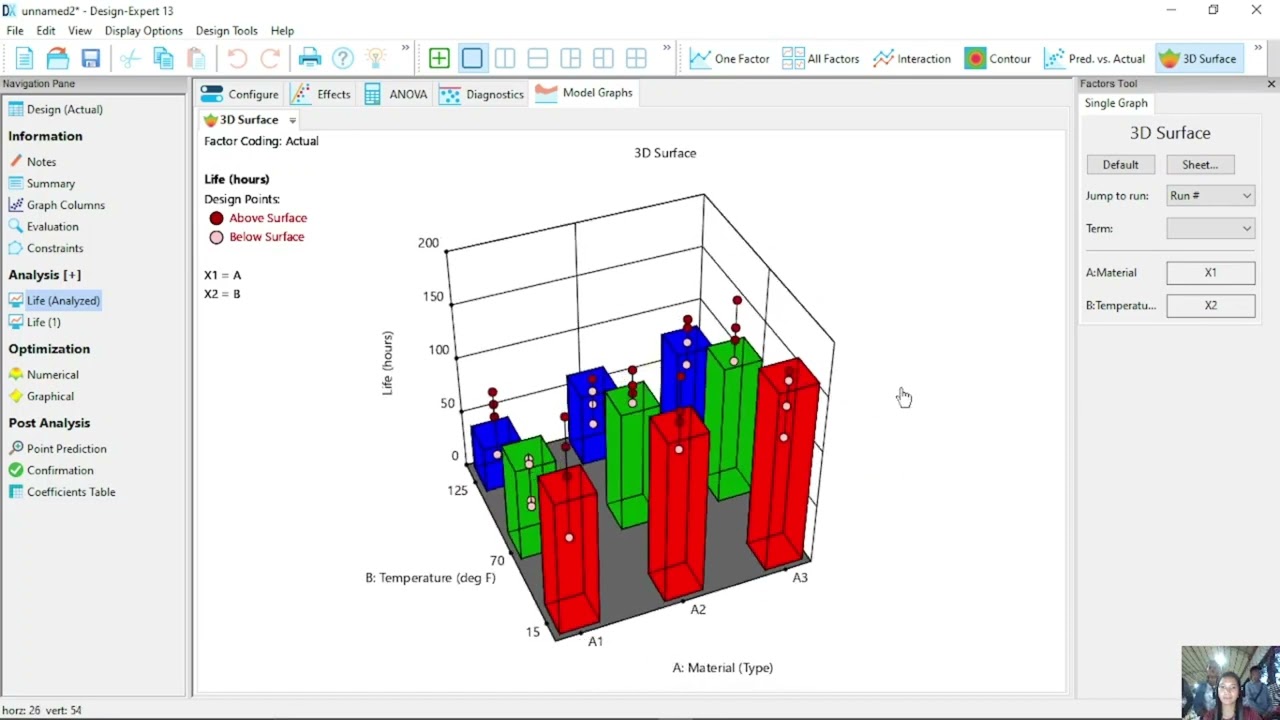
Task: Select the two horizontal panes layout
Action: pos(538,58)
